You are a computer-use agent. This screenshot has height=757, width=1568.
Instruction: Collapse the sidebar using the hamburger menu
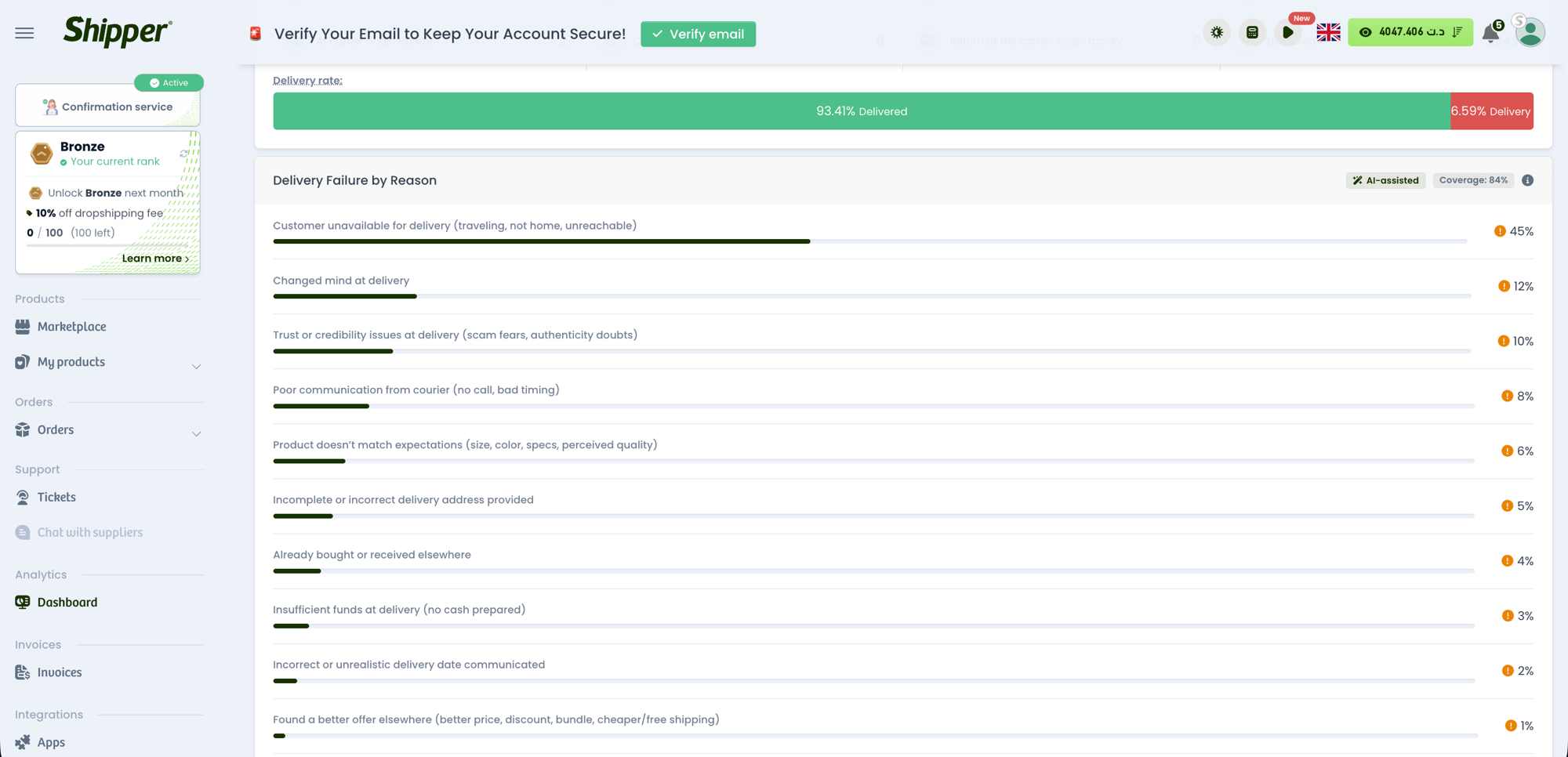24,32
